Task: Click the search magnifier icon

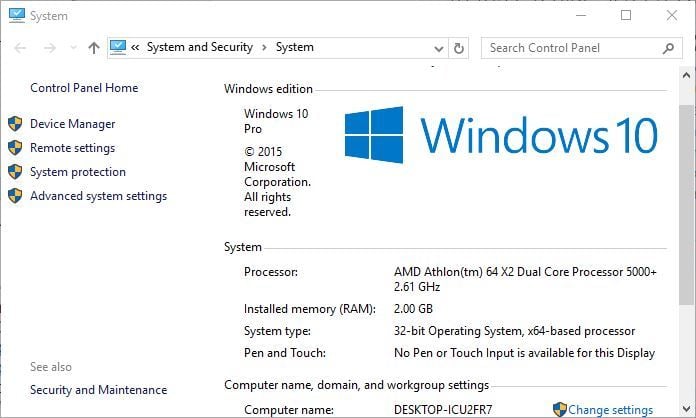Action: click(668, 48)
